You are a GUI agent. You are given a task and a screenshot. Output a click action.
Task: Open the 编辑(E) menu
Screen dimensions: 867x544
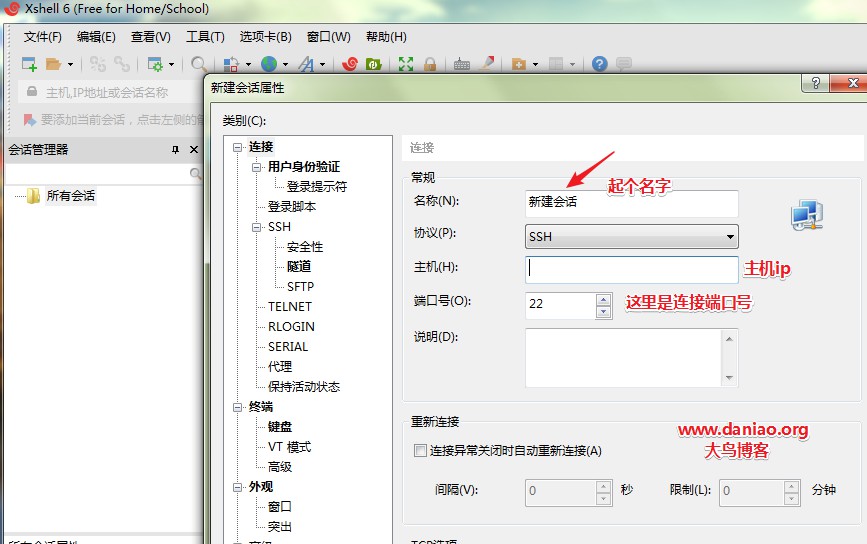[96, 37]
